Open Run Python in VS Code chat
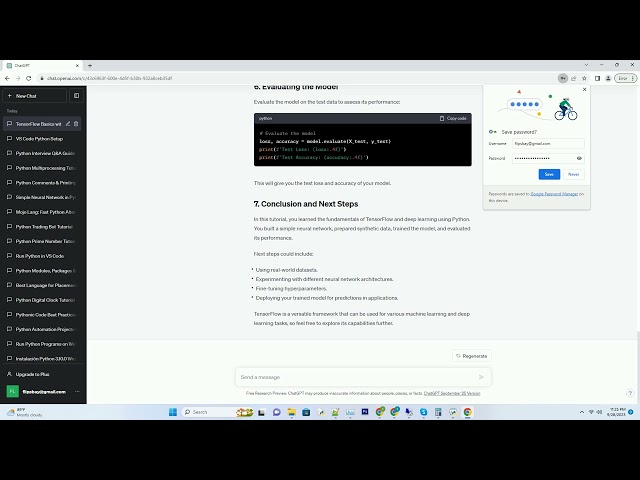The image size is (640, 480). (42, 256)
